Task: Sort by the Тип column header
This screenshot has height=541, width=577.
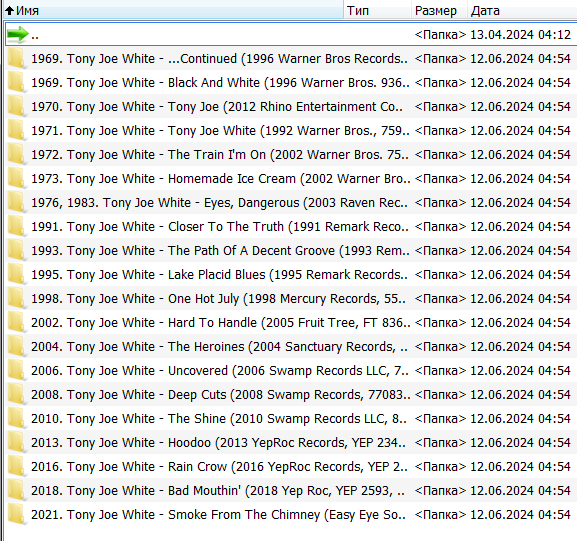Action: click(x=378, y=11)
